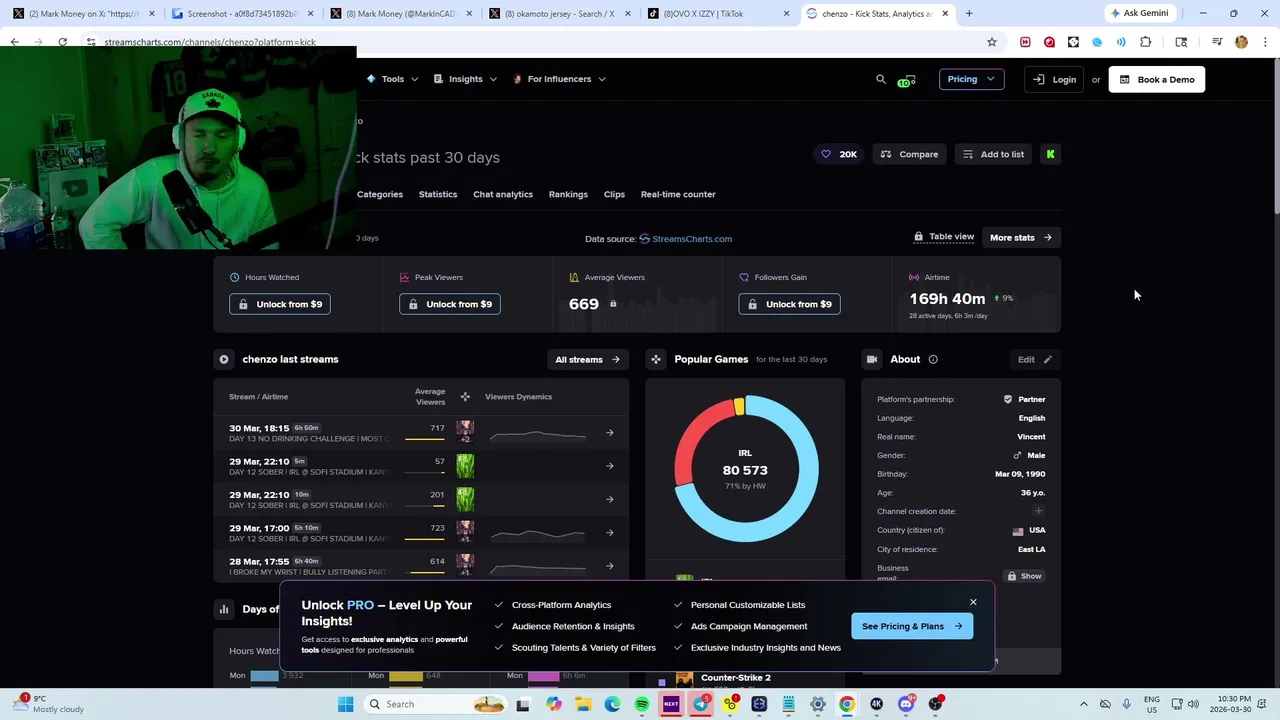Click the play icon beside chenzo last streams
This screenshot has height=720, width=1280.
pyautogui.click(x=224, y=359)
